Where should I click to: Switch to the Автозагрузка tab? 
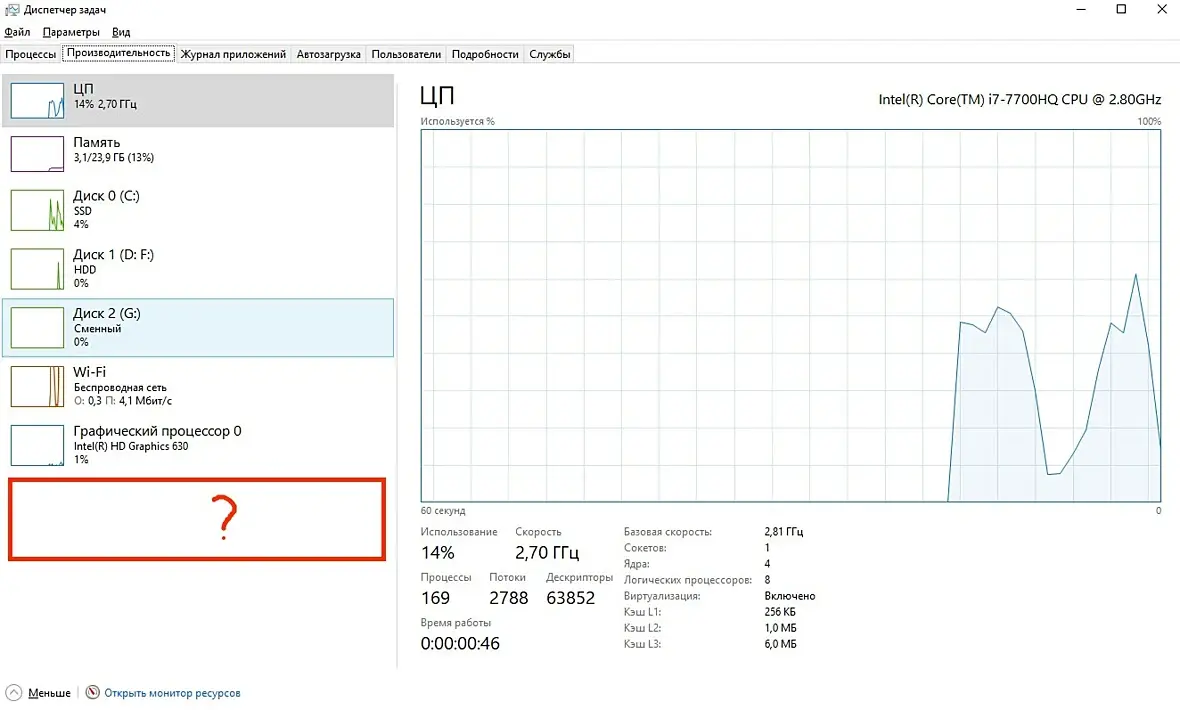click(x=329, y=54)
